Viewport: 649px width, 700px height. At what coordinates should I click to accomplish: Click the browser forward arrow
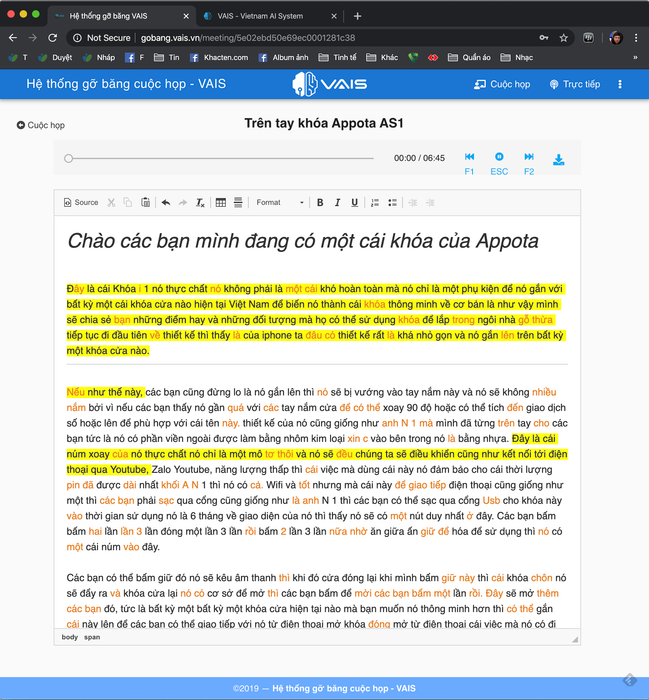coord(33,38)
